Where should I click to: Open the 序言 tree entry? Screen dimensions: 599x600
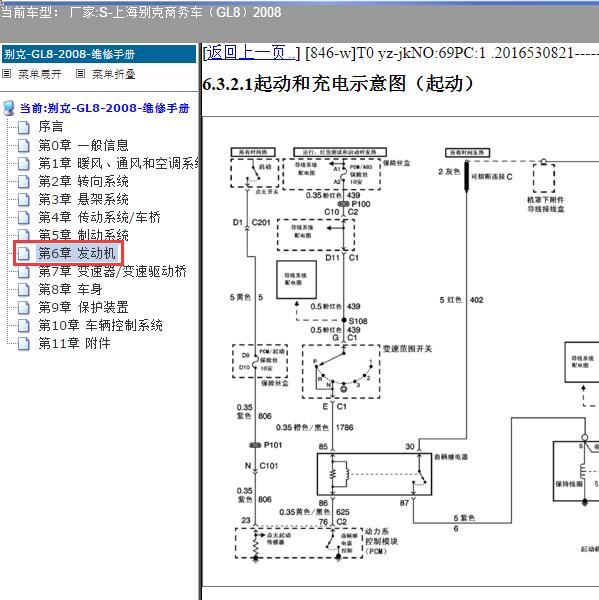(x=51, y=127)
